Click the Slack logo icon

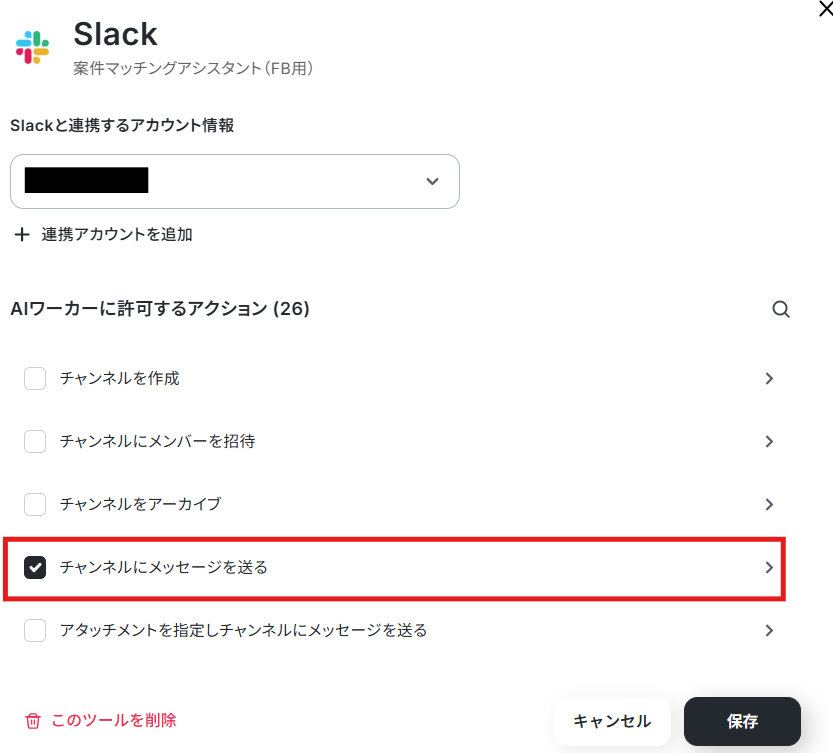pyautogui.click(x=33, y=47)
